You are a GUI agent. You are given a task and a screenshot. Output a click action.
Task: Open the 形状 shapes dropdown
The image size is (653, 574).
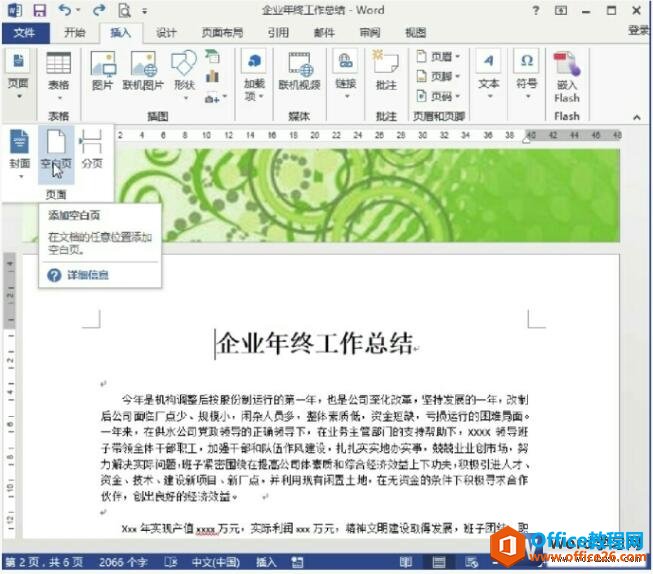(x=184, y=75)
